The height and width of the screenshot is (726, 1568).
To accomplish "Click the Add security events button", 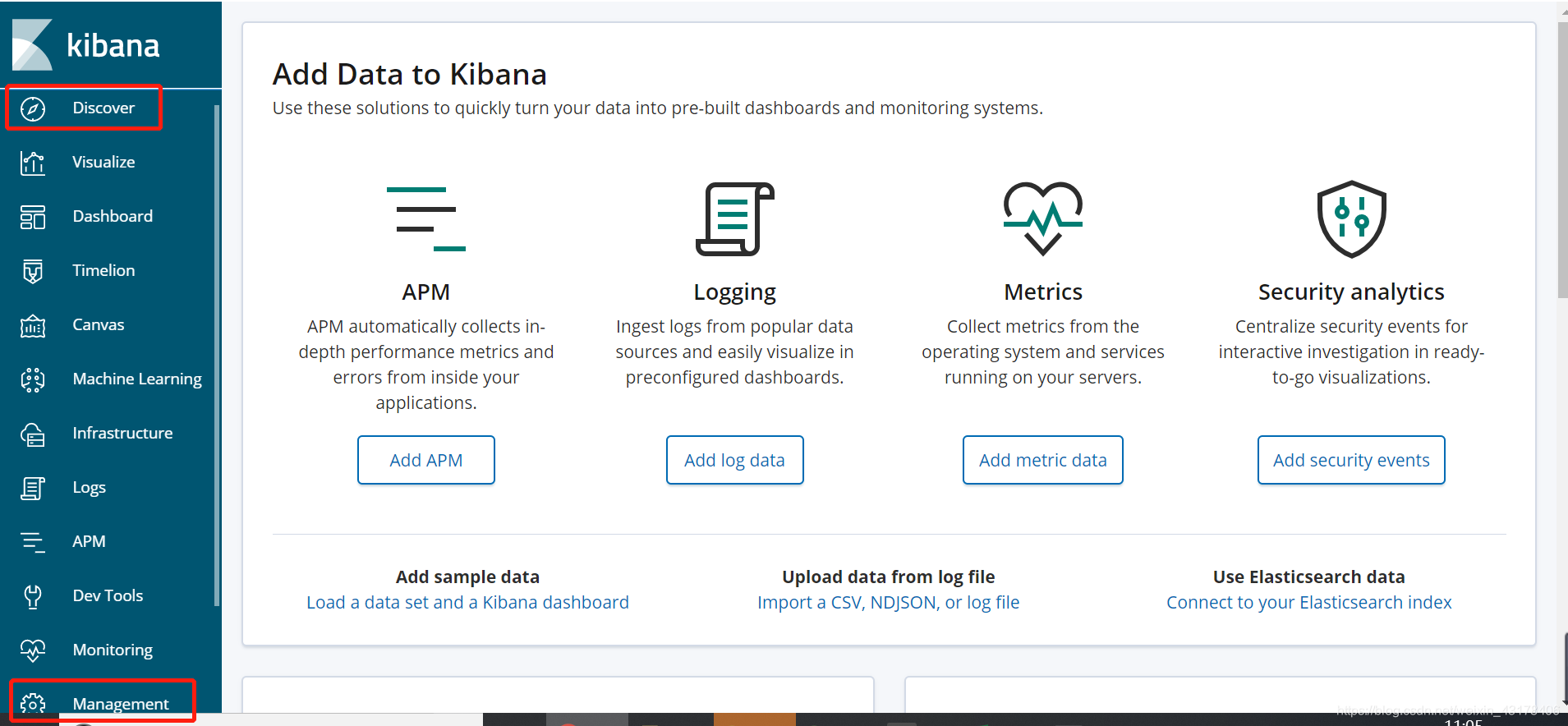I will click(1351, 460).
